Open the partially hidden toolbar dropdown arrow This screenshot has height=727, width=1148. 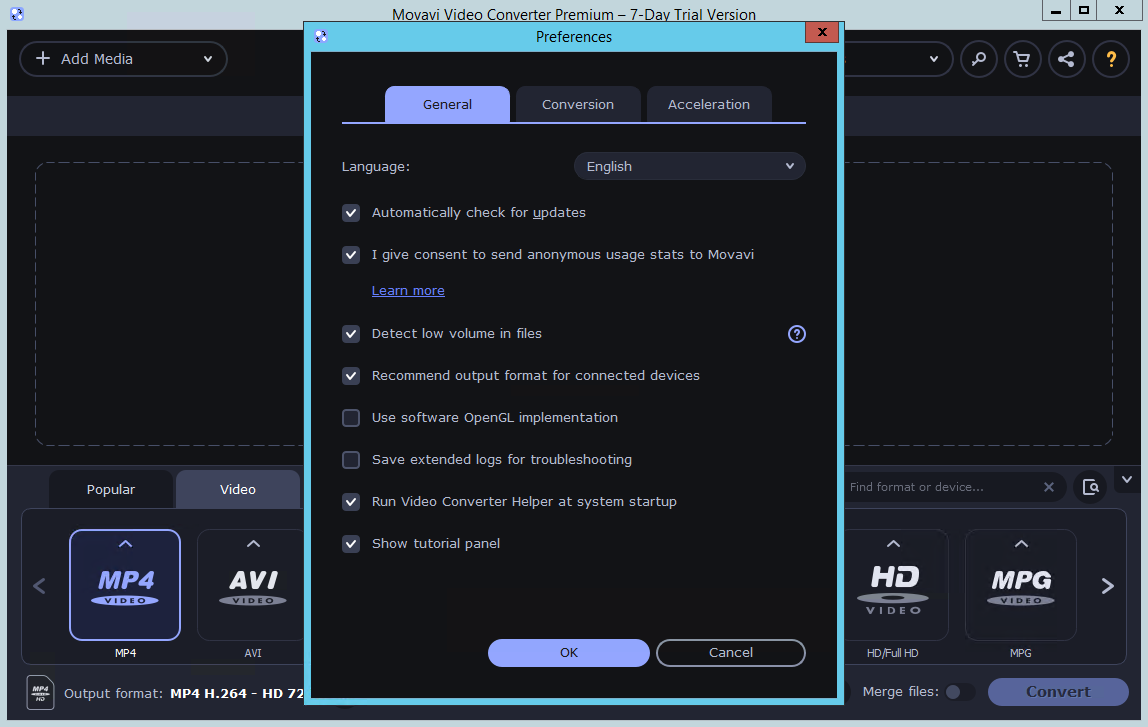933,59
